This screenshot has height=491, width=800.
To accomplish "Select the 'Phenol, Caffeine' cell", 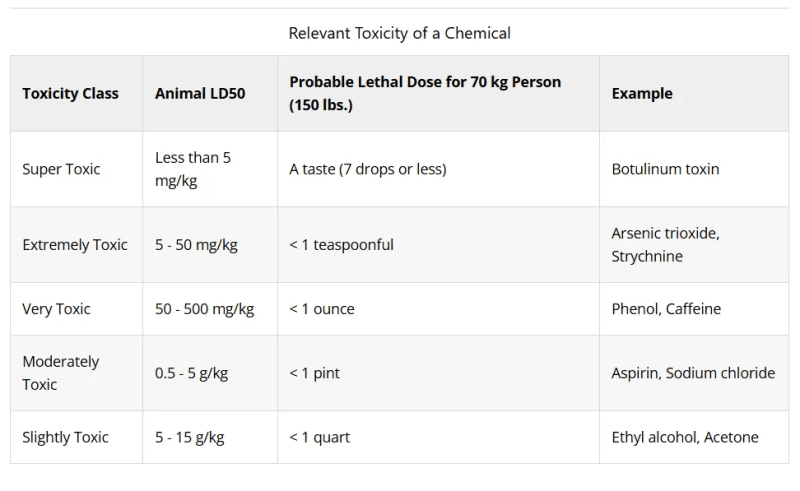I will coord(666,309).
